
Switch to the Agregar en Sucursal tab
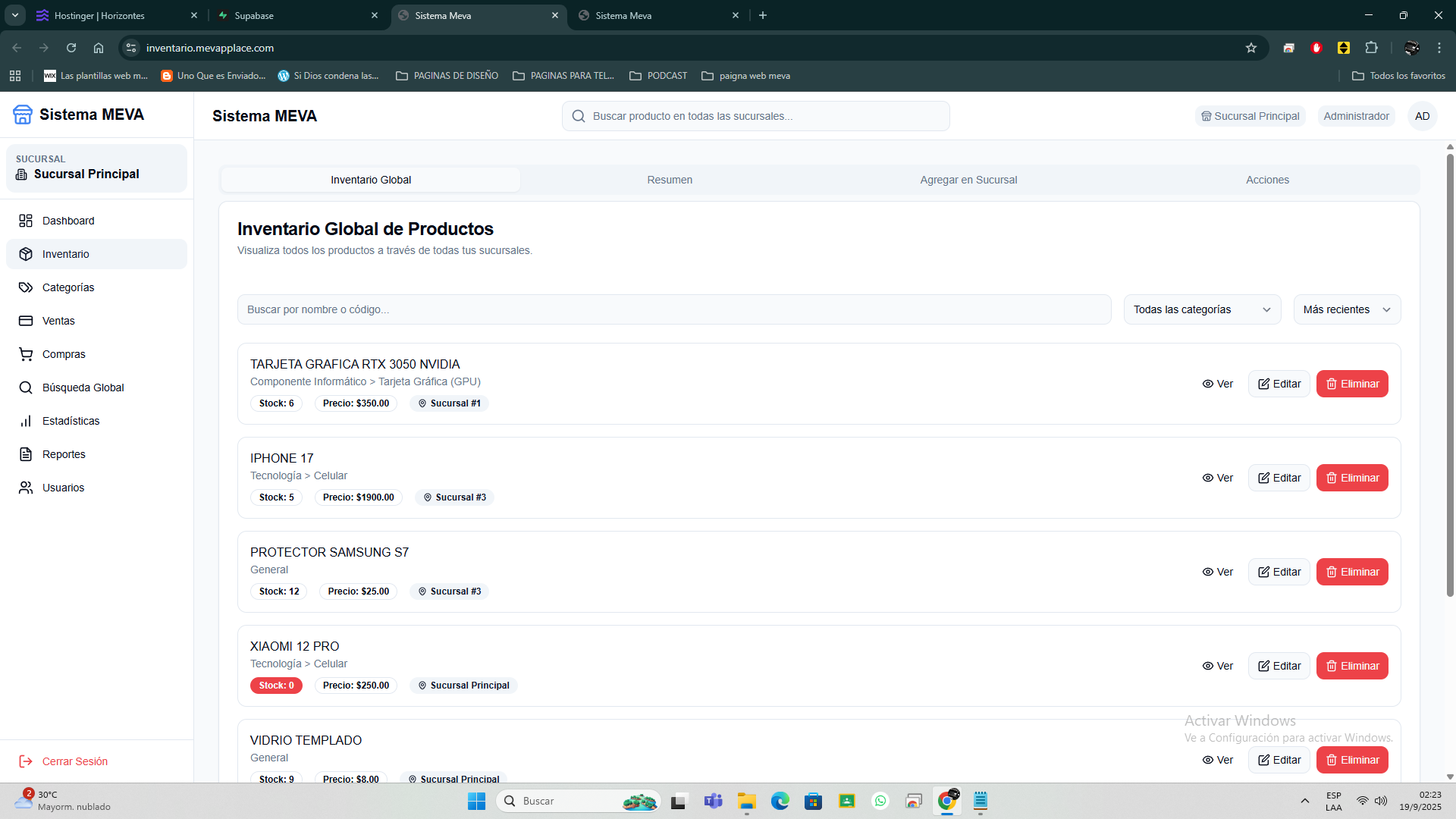(968, 180)
